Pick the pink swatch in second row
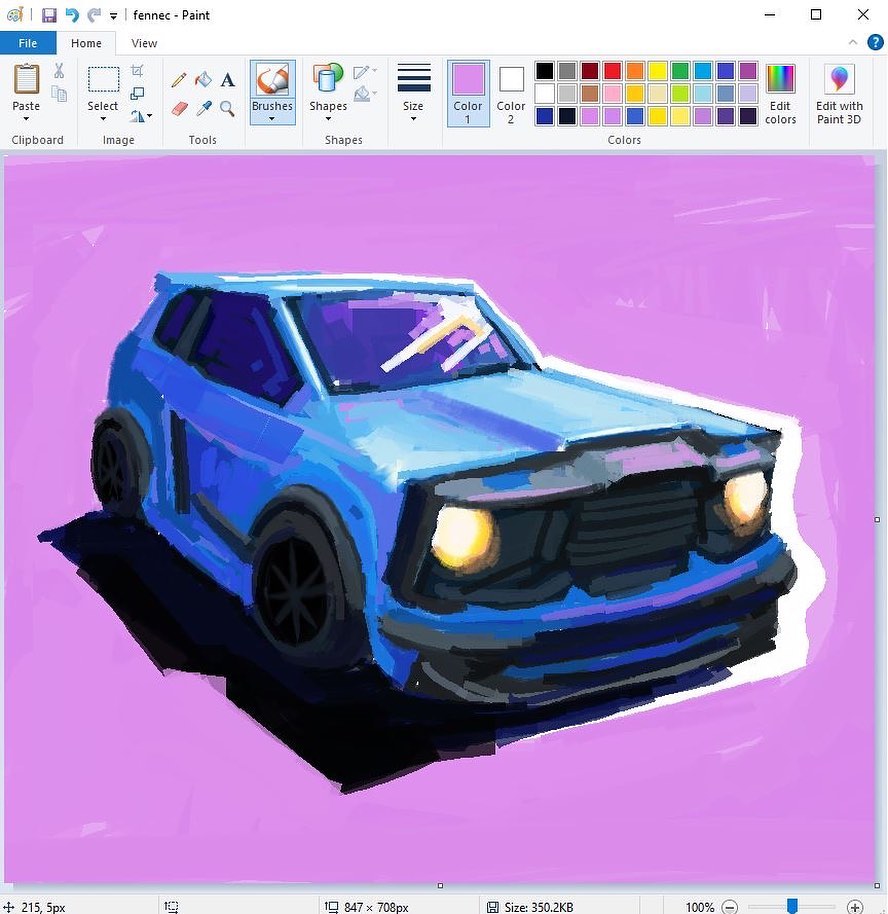The height and width of the screenshot is (914, 888). 612,93
